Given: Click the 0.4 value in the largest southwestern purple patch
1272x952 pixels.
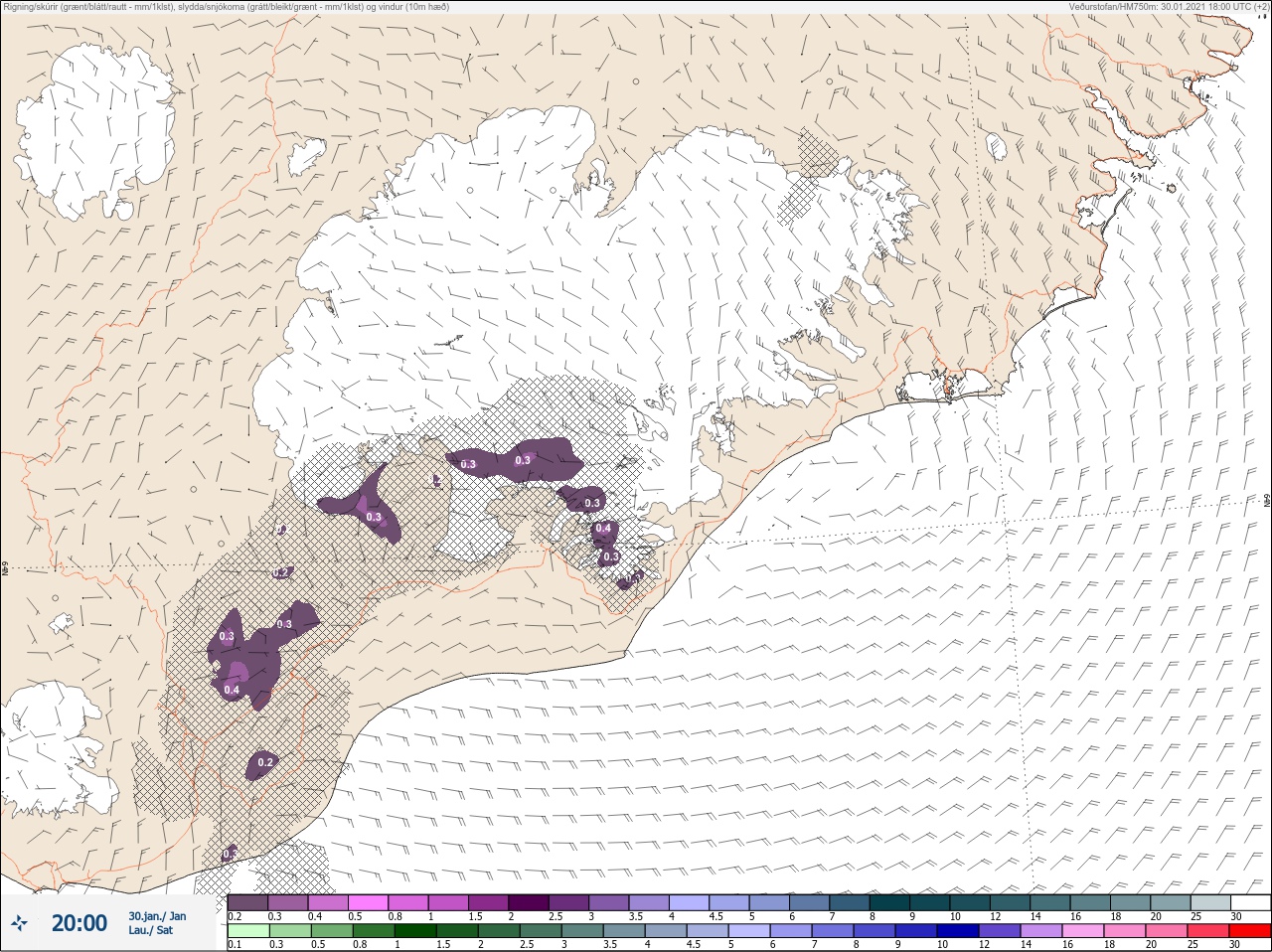Looking at the screenshot, I should (x=233, y=690).
